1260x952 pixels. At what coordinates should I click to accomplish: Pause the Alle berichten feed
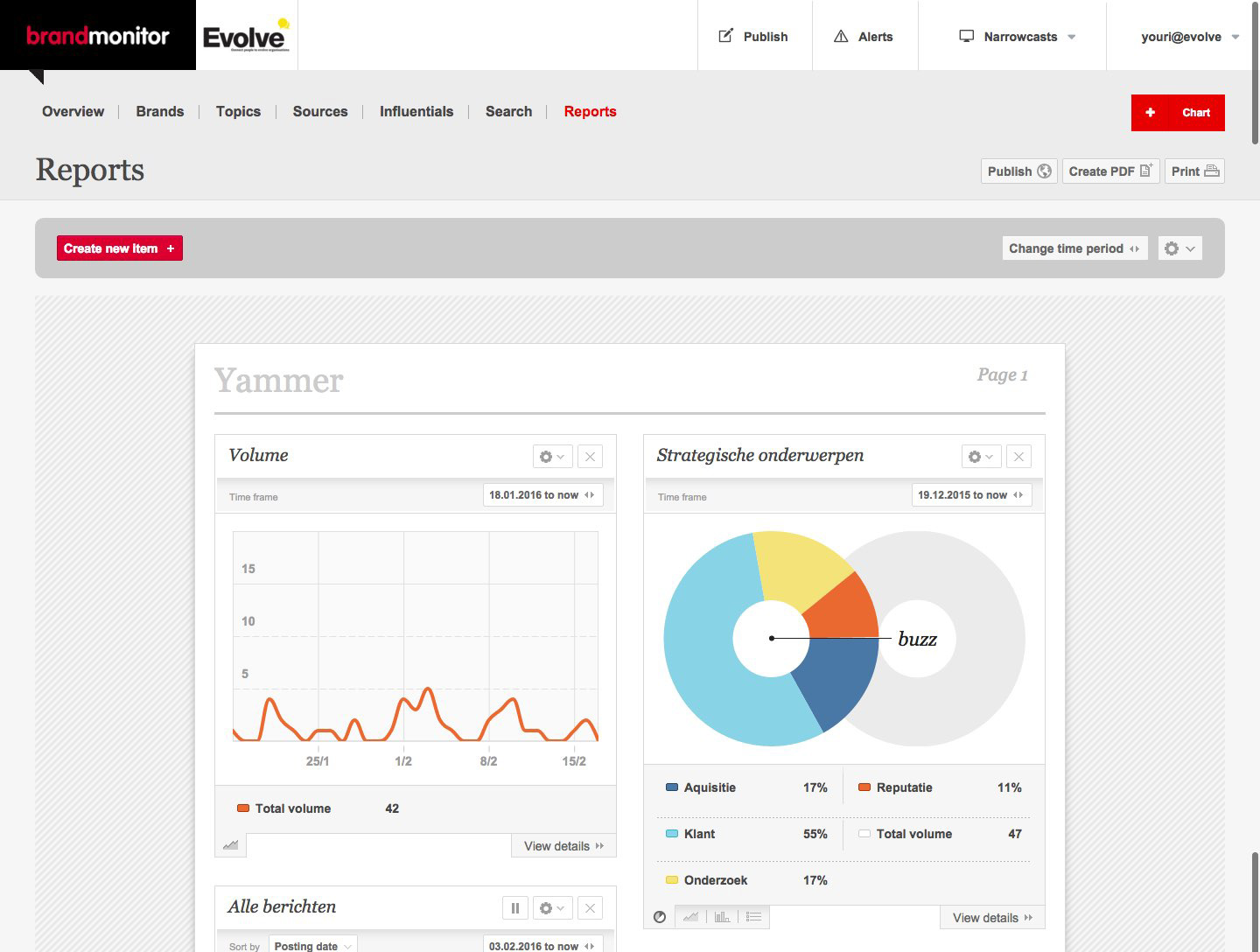tap(515, 908)
